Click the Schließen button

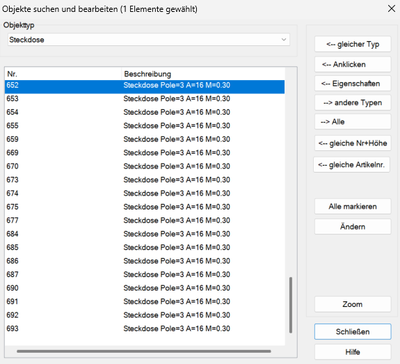353,332
